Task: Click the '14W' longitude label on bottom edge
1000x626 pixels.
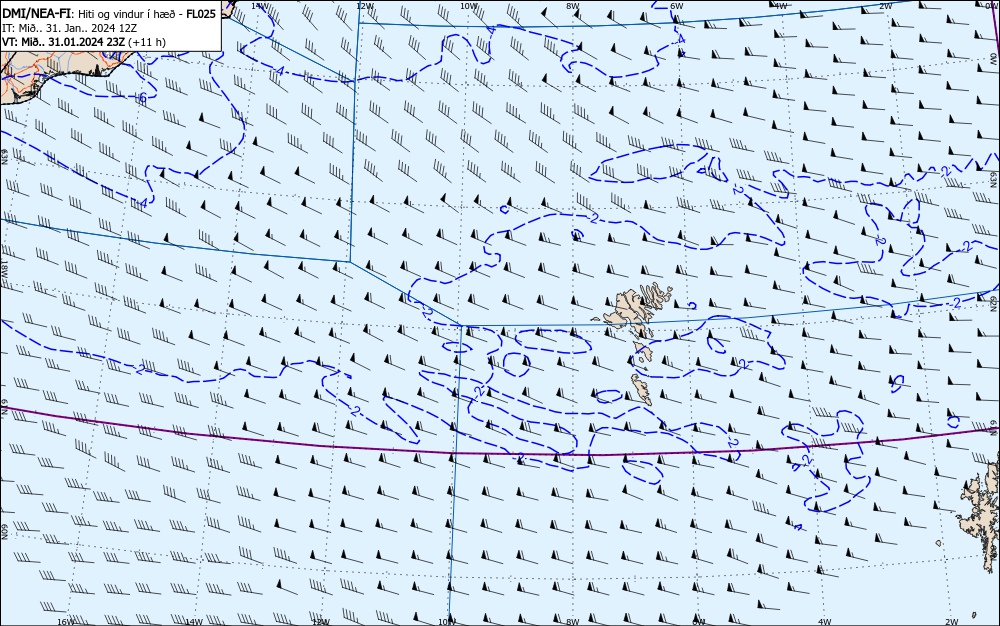Action: pos(193,622)
